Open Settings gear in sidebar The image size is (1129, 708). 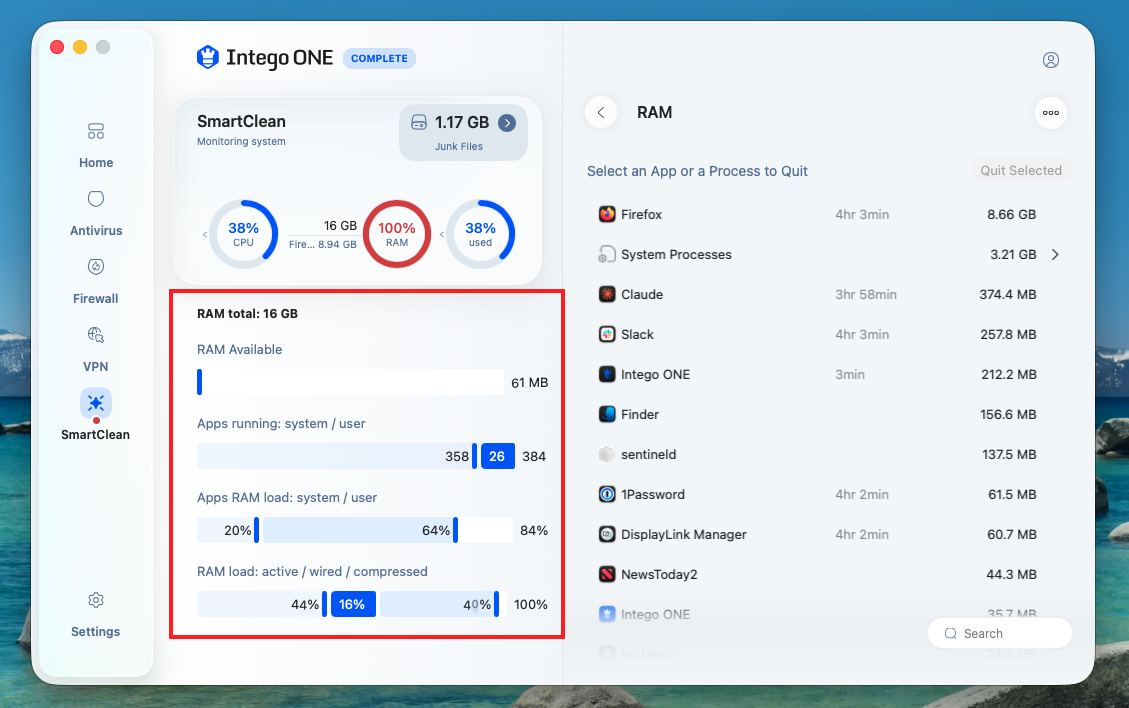point(96,614)
